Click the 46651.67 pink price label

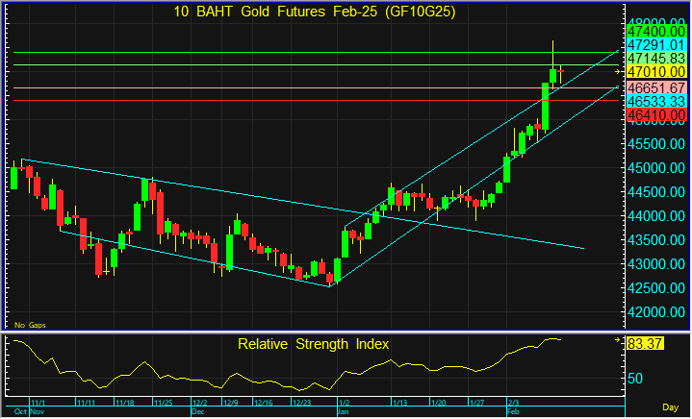(655, 88)
